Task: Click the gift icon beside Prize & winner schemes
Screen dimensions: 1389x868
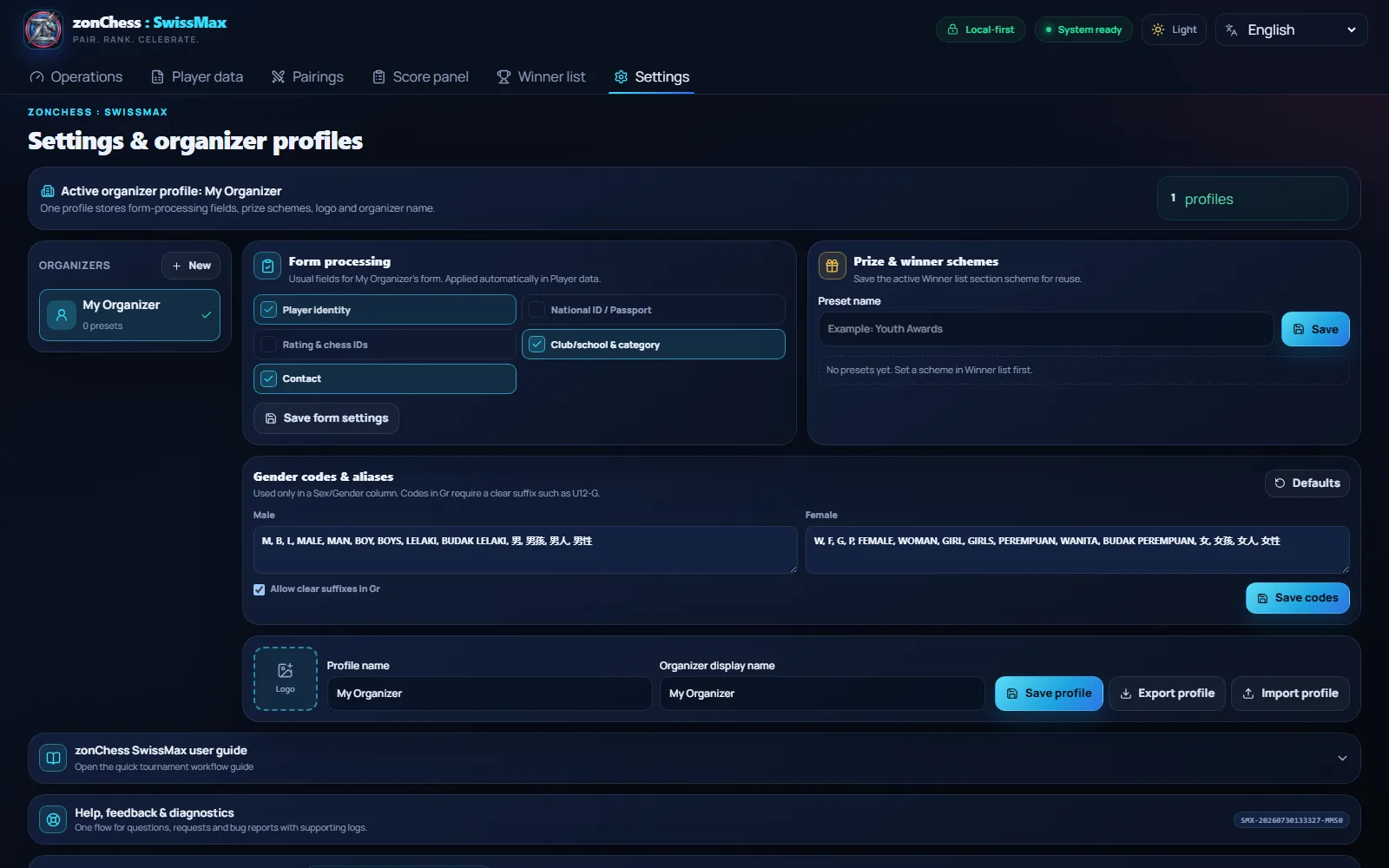Action: [832, 266]
